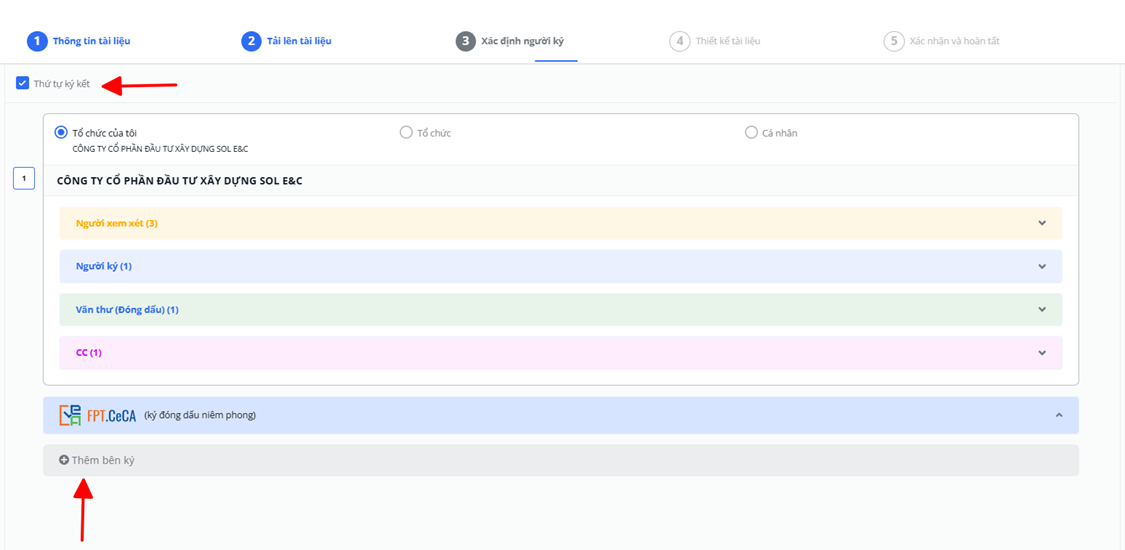Image resolution: width=1125 pixels, height=550 pixels.
Task: Expand the Người ký (1) section
Action: (1042, 266)
